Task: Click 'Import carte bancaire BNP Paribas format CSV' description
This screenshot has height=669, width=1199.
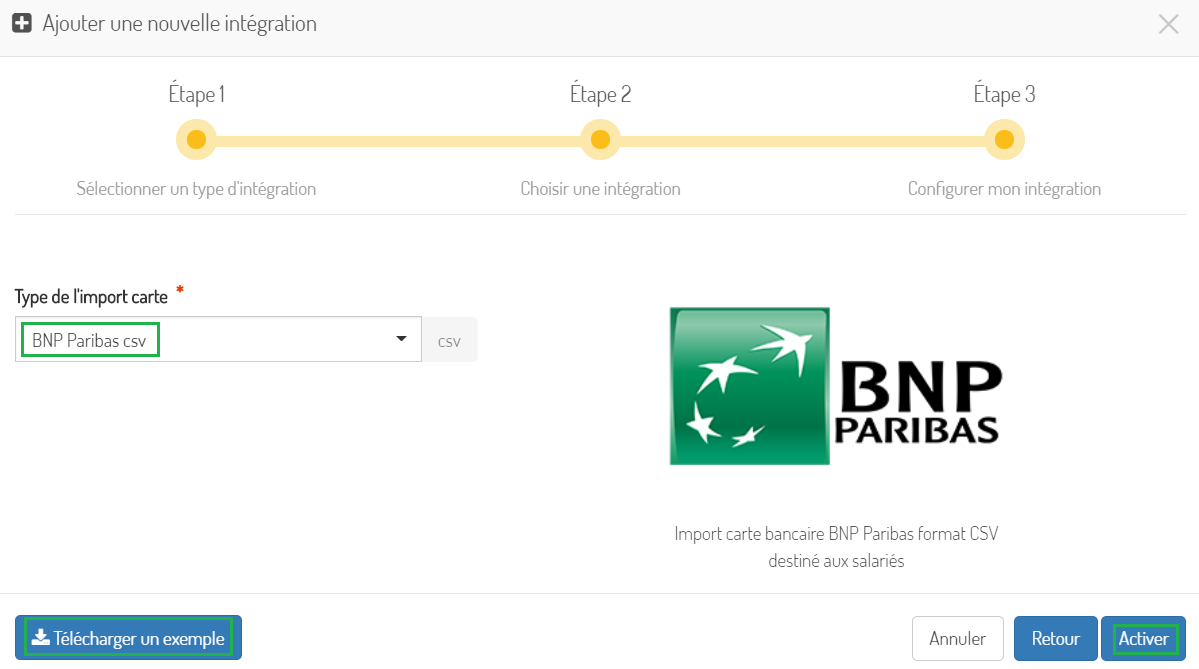Action: click(836, 534)
